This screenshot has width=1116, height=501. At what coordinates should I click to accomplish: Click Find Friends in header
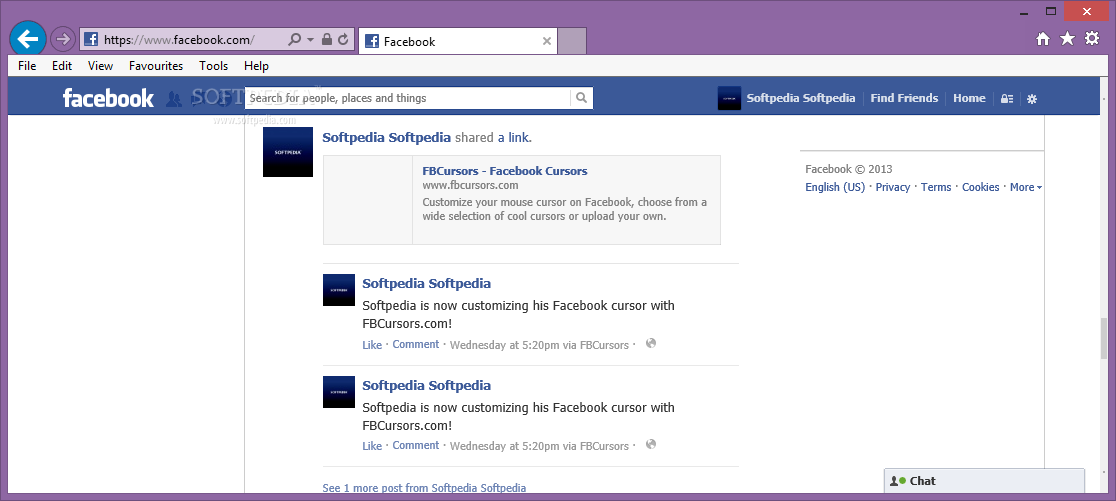click(904, 98)
